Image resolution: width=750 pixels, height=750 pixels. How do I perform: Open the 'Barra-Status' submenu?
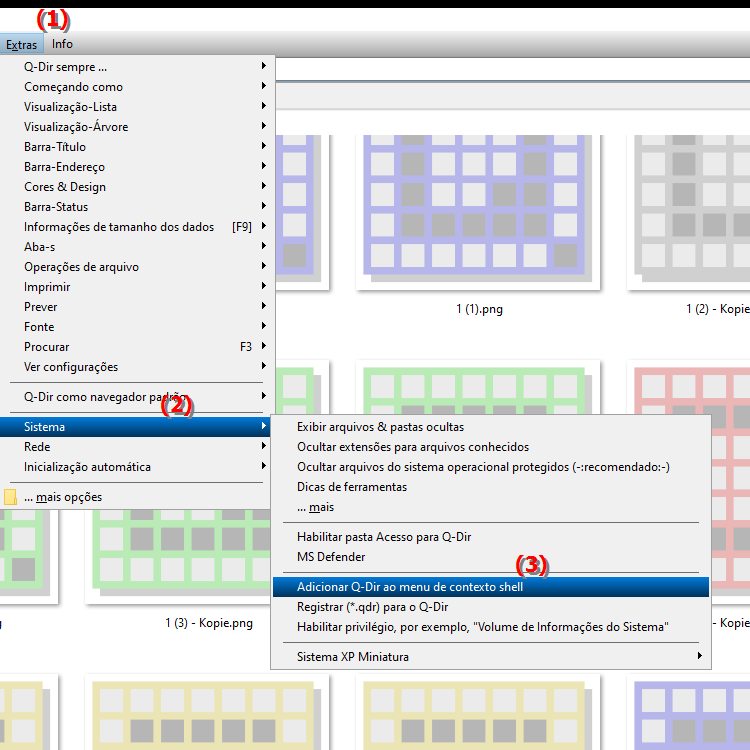(x=137, y=207)
